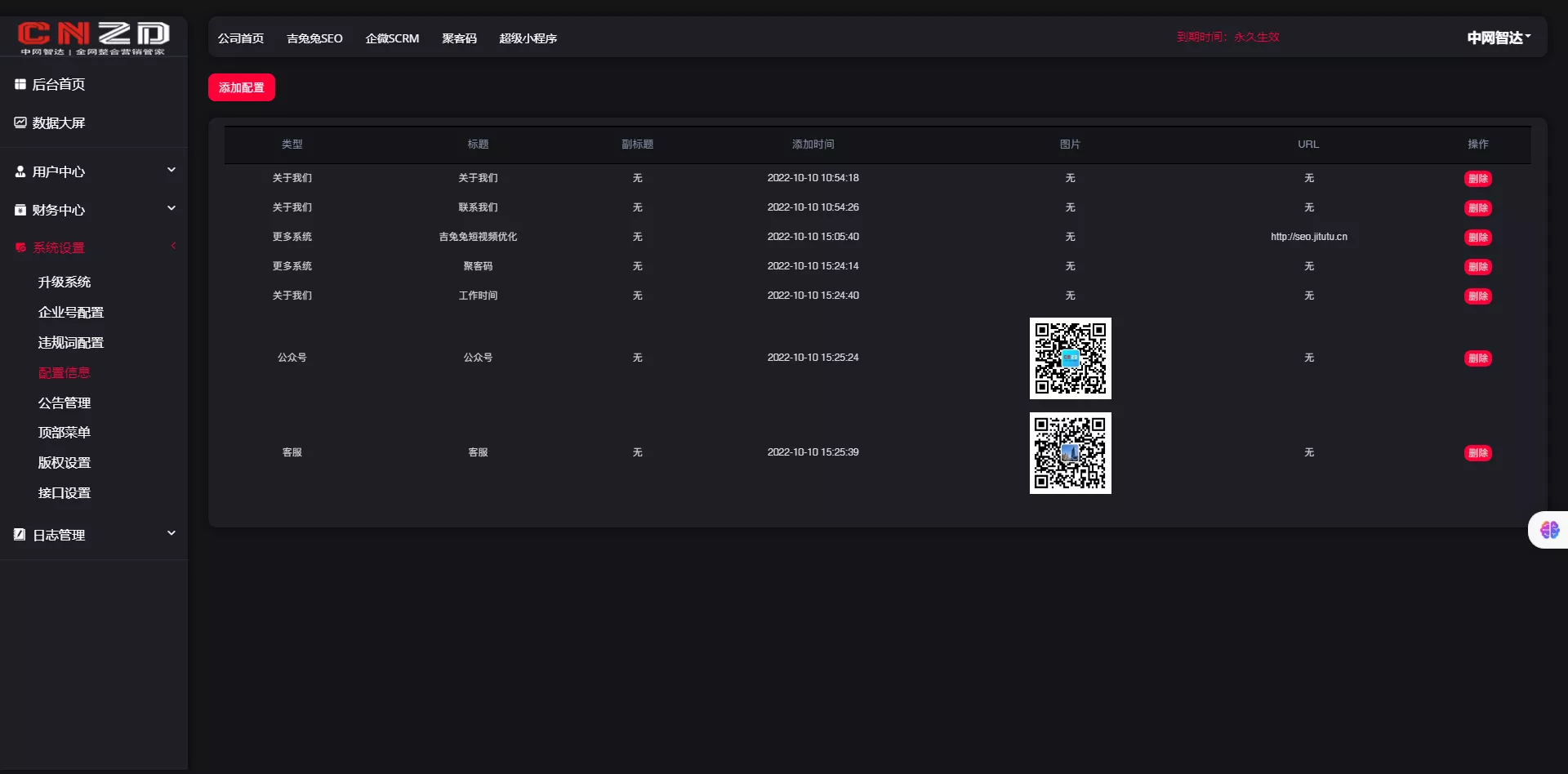Click the 数据大屏 screen icon
The width and height of the screenshot is (1568, 774).
(x=20, y=122)
